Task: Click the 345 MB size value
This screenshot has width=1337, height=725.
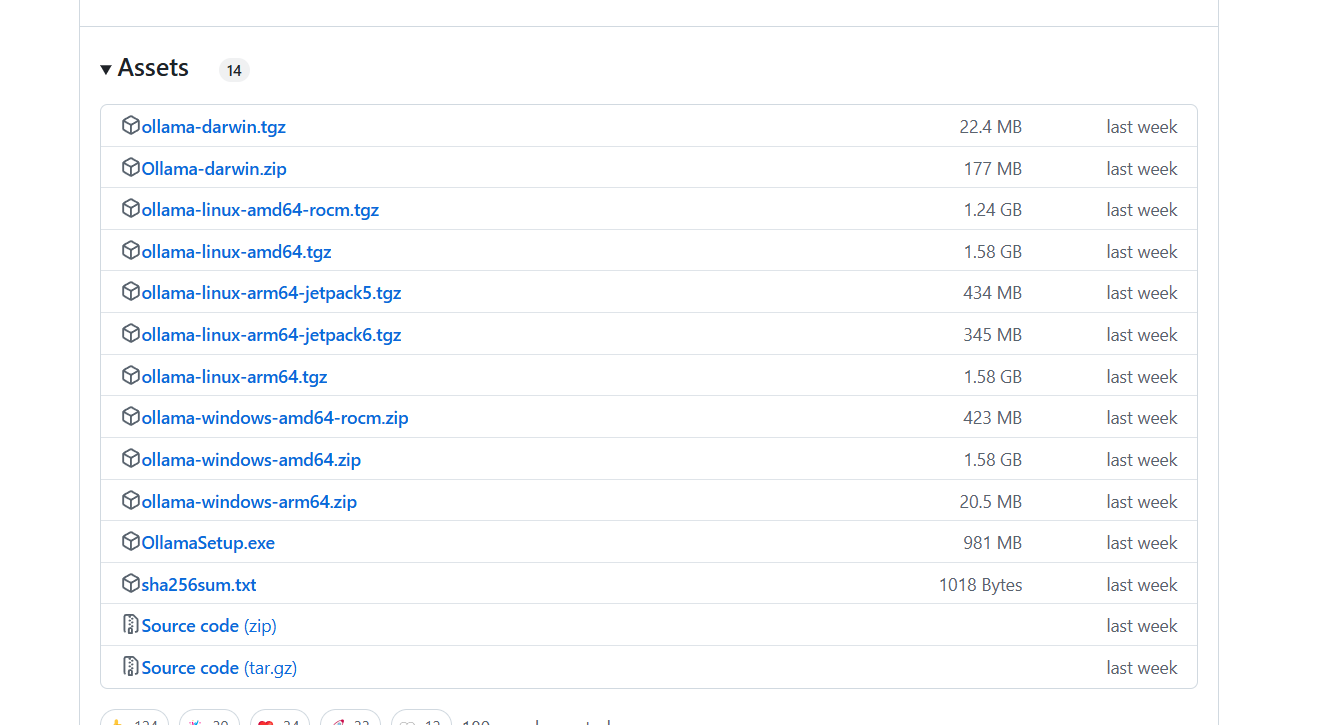Action: (993, 335)
